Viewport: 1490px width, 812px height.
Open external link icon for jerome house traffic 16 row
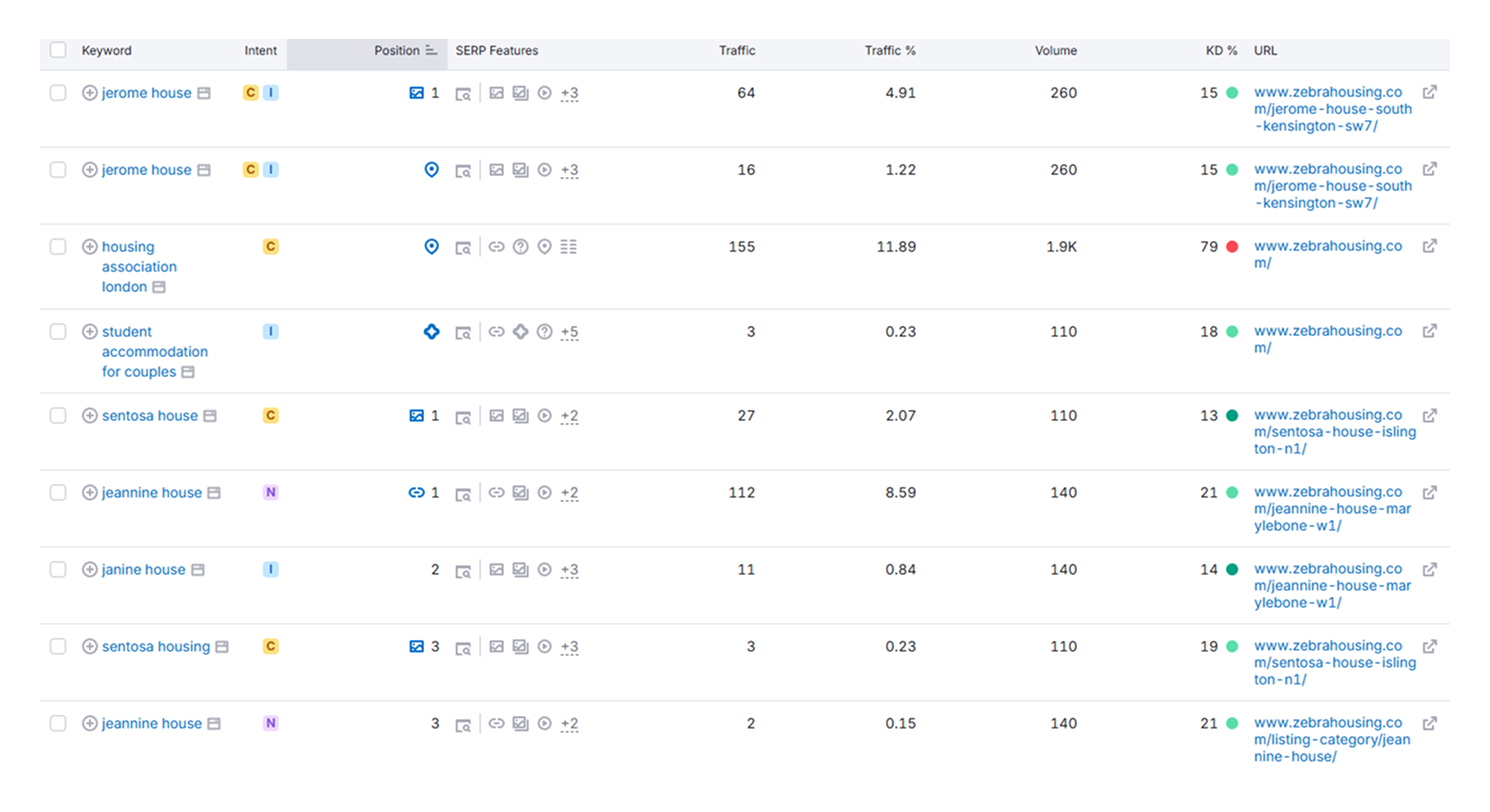[1430, 169]
